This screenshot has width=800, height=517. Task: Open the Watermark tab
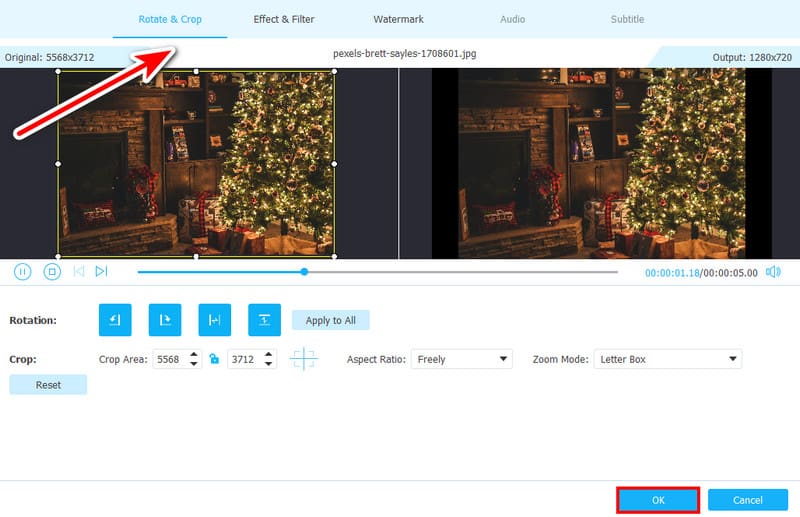point(398,19)
